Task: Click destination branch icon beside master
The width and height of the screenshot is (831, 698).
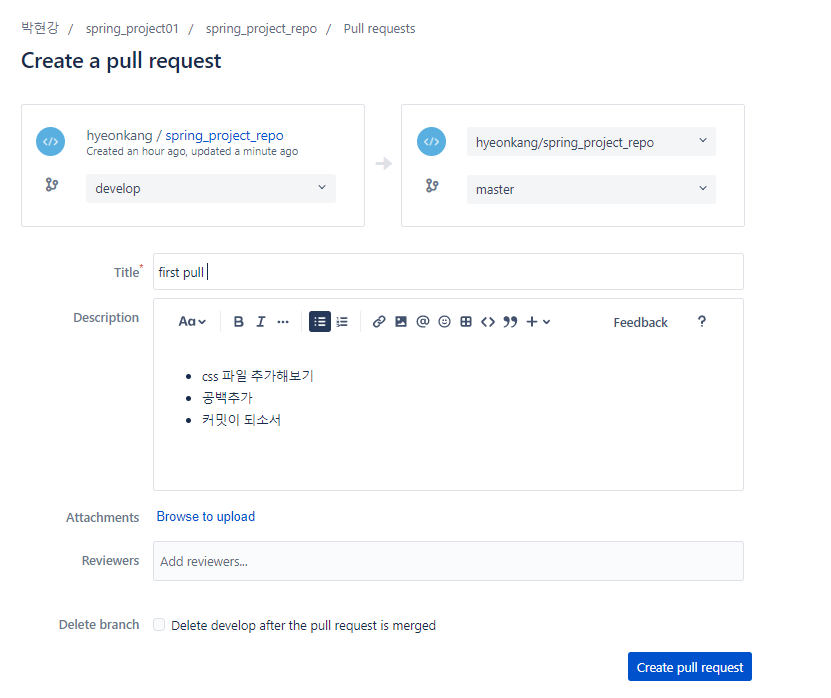Action: click(432, 186)
